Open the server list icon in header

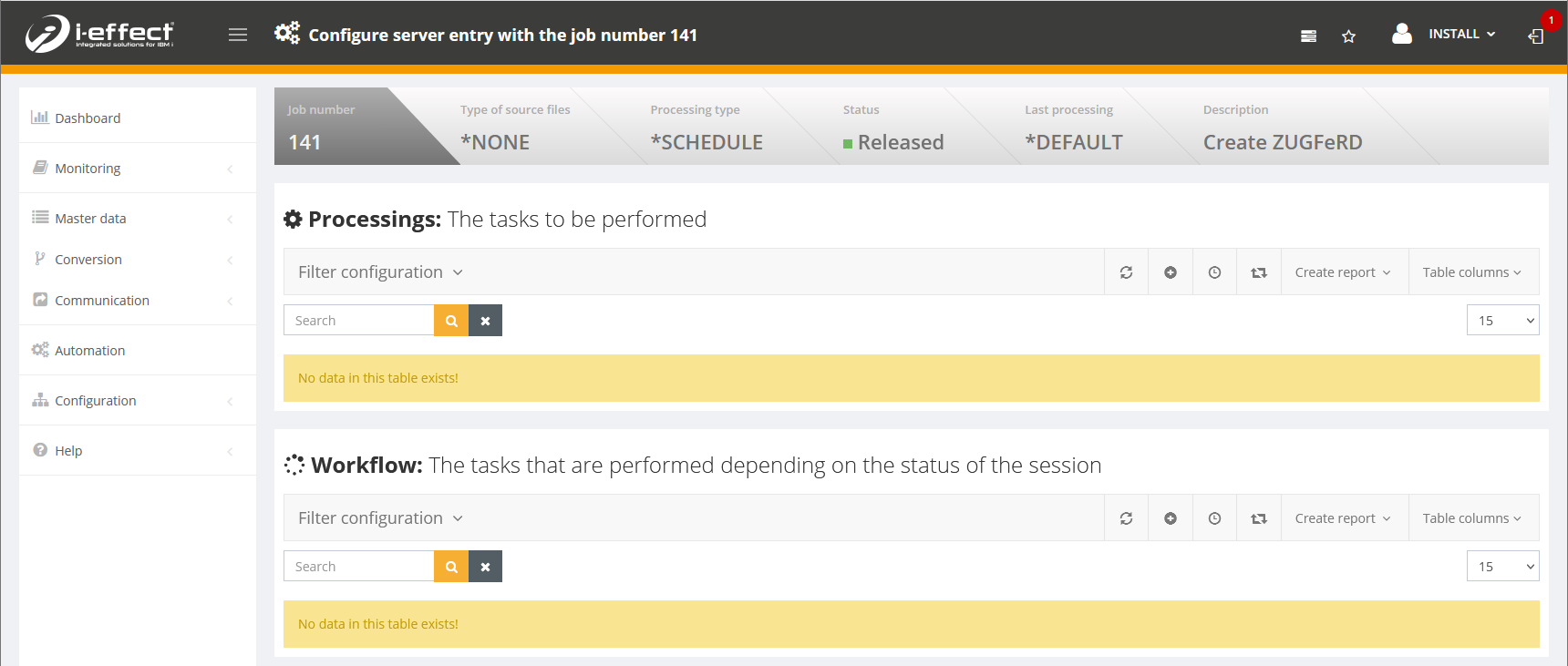click(1308, 36)
